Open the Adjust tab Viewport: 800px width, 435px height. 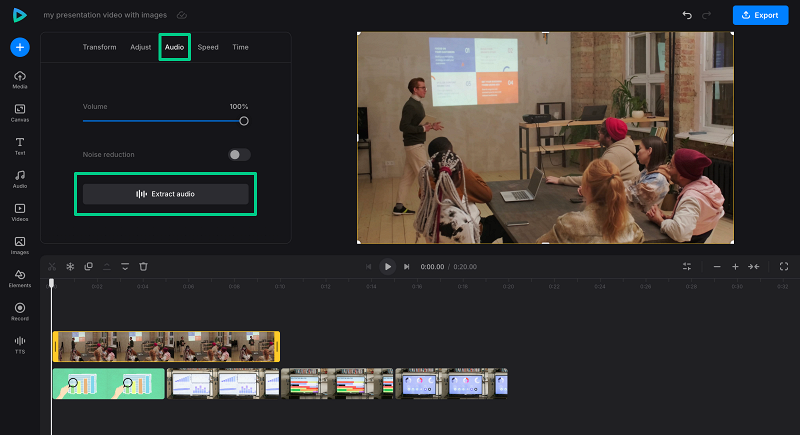pos(141,47)
